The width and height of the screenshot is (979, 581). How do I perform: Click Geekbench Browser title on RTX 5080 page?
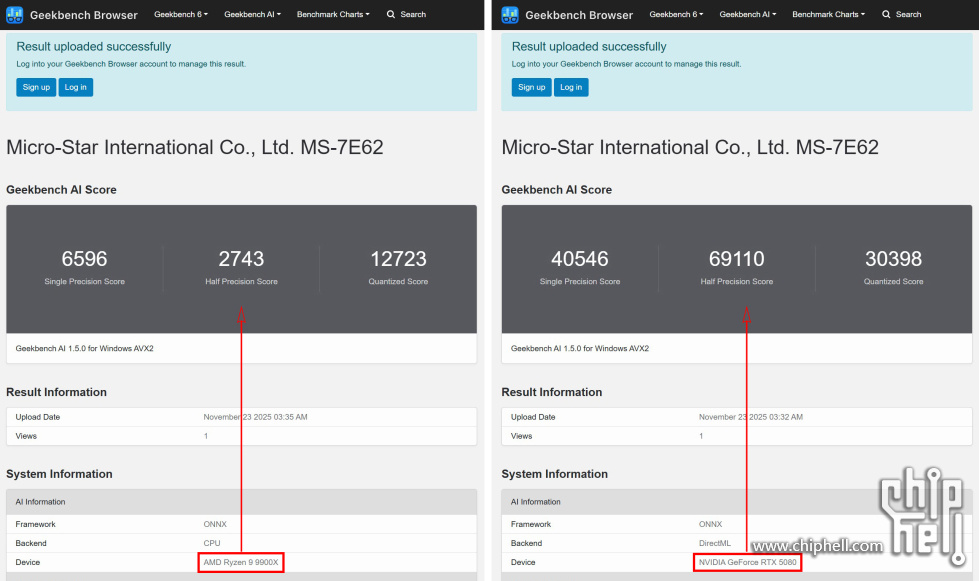(579, 15)
